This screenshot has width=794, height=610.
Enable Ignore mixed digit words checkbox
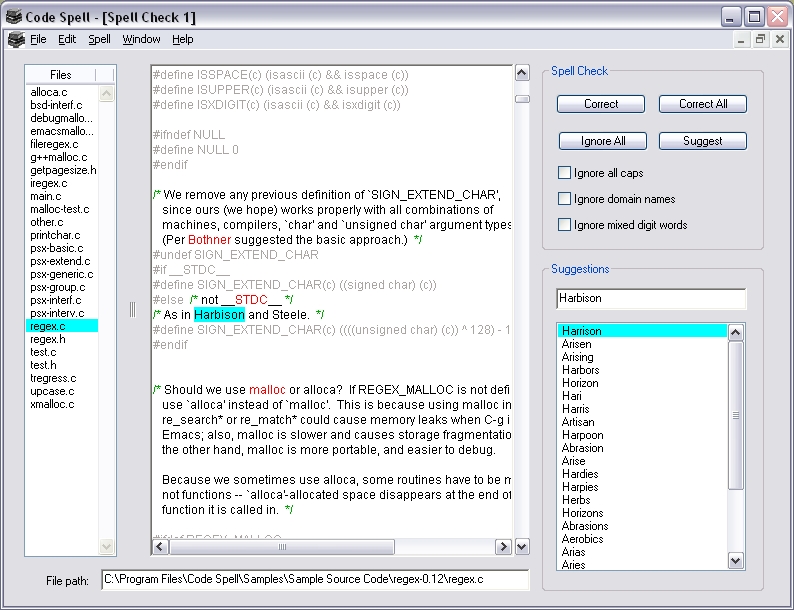(564, 224)
